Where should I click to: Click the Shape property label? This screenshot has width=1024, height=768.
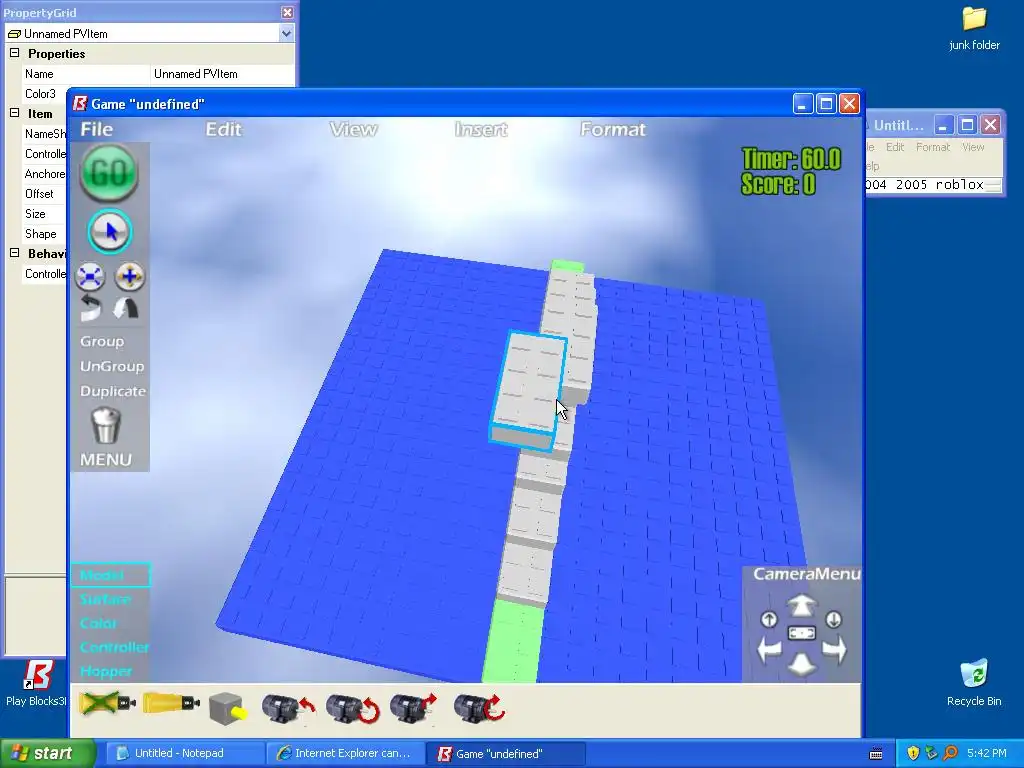click(40, 234)
